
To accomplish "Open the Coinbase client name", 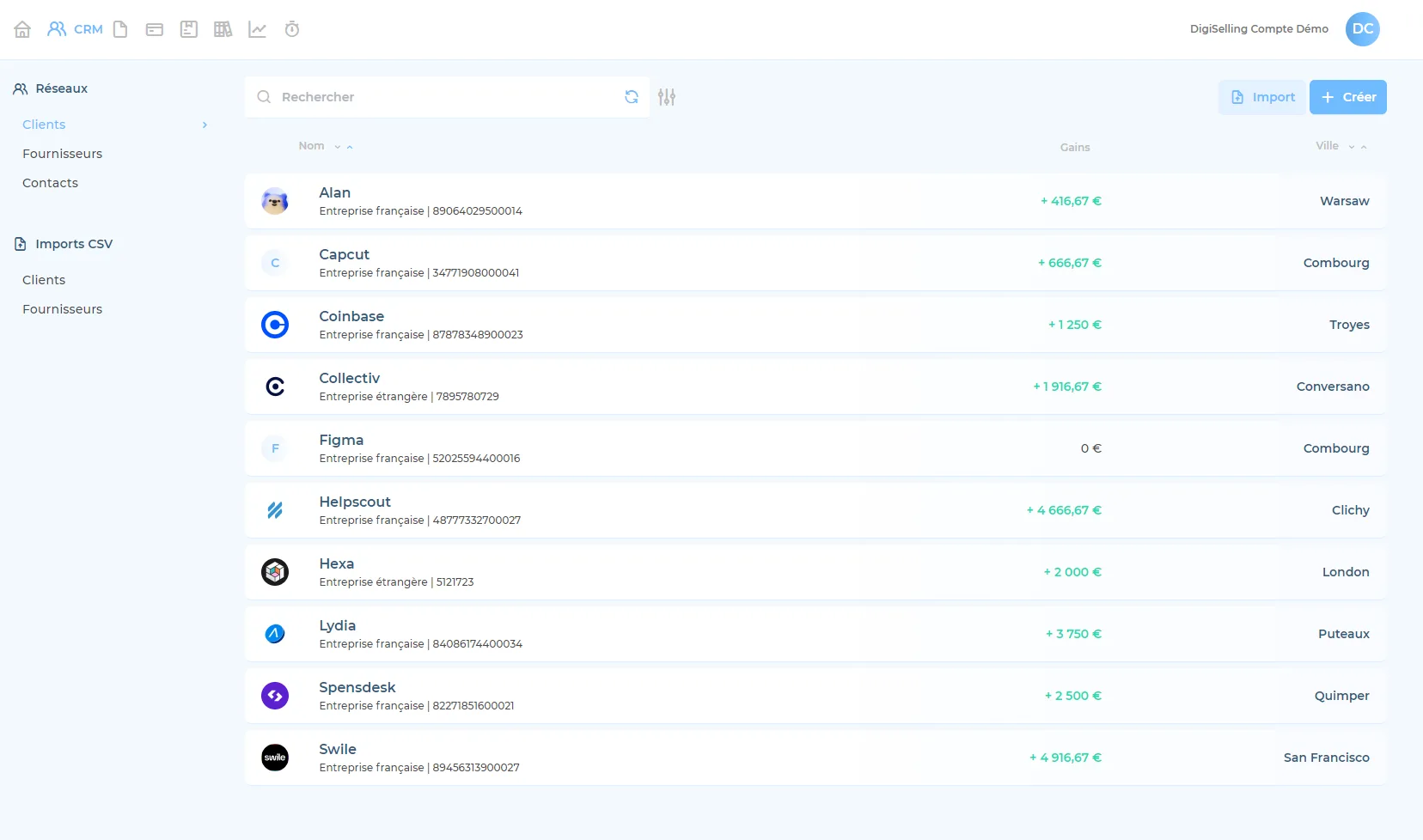I will [351, 317].
